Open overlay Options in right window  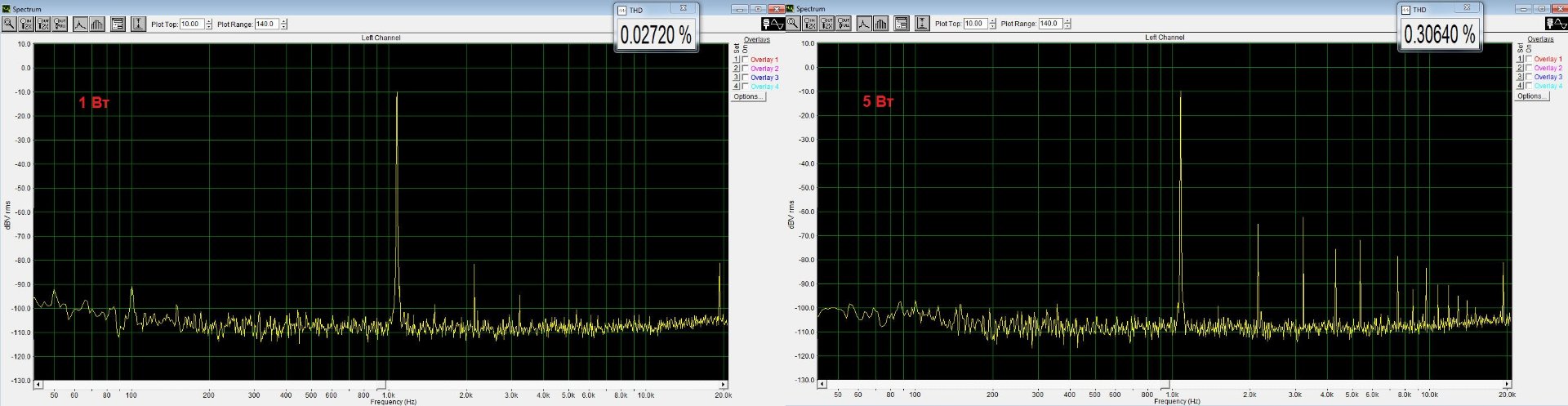click(x=1530, y=96)
